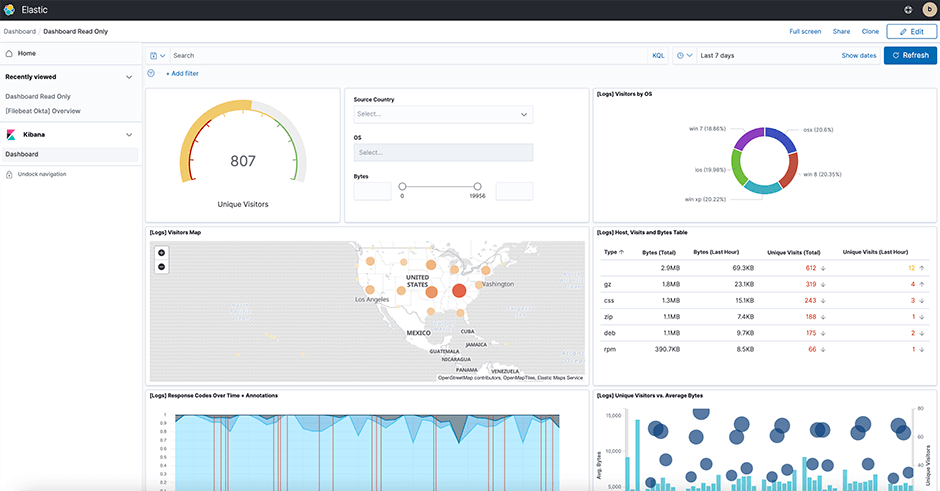
Task: Click the Undock navigation lock icon
Action: pos(10,174)
